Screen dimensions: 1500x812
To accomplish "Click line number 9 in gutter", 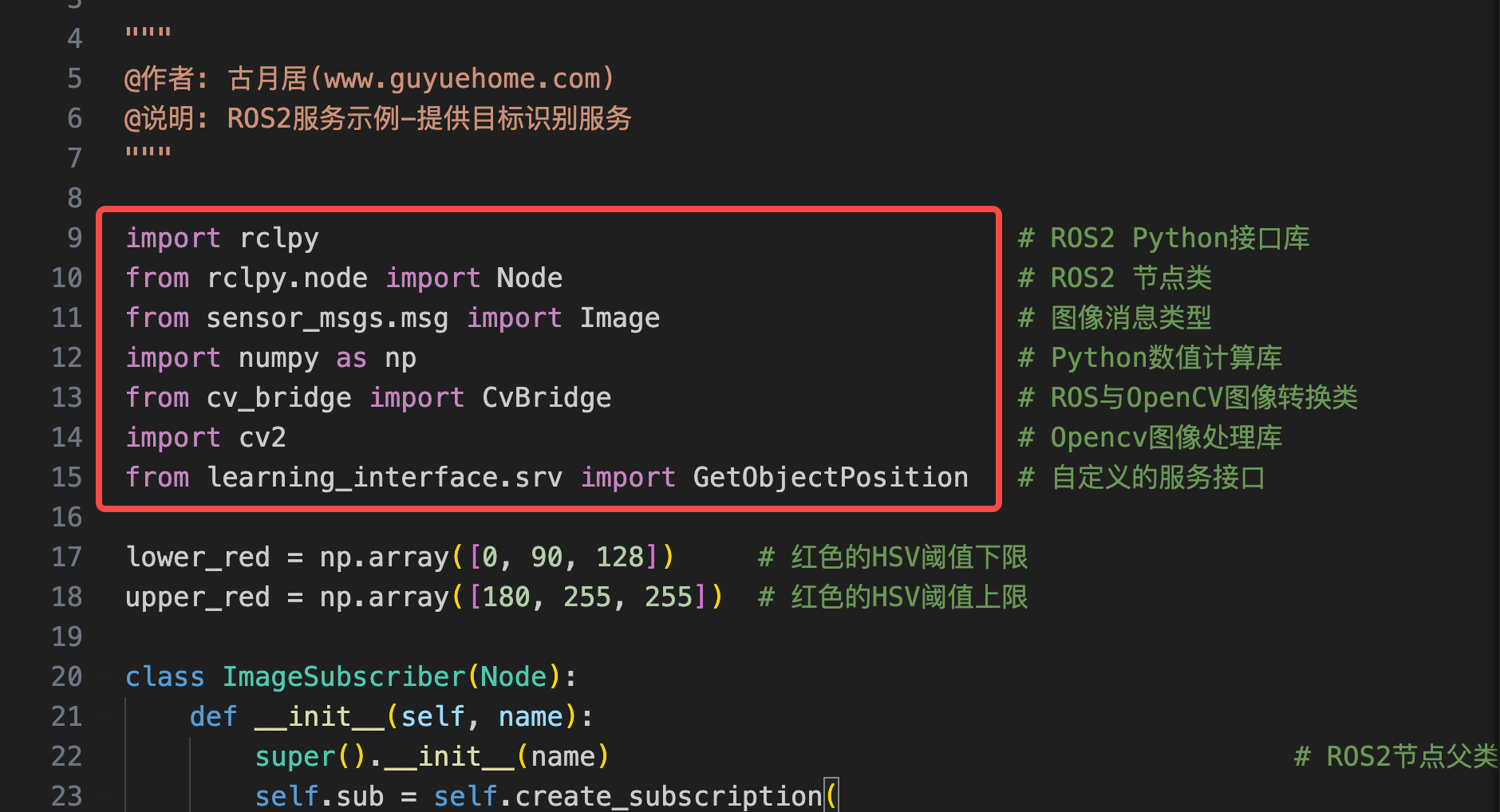I will [74, 238].
